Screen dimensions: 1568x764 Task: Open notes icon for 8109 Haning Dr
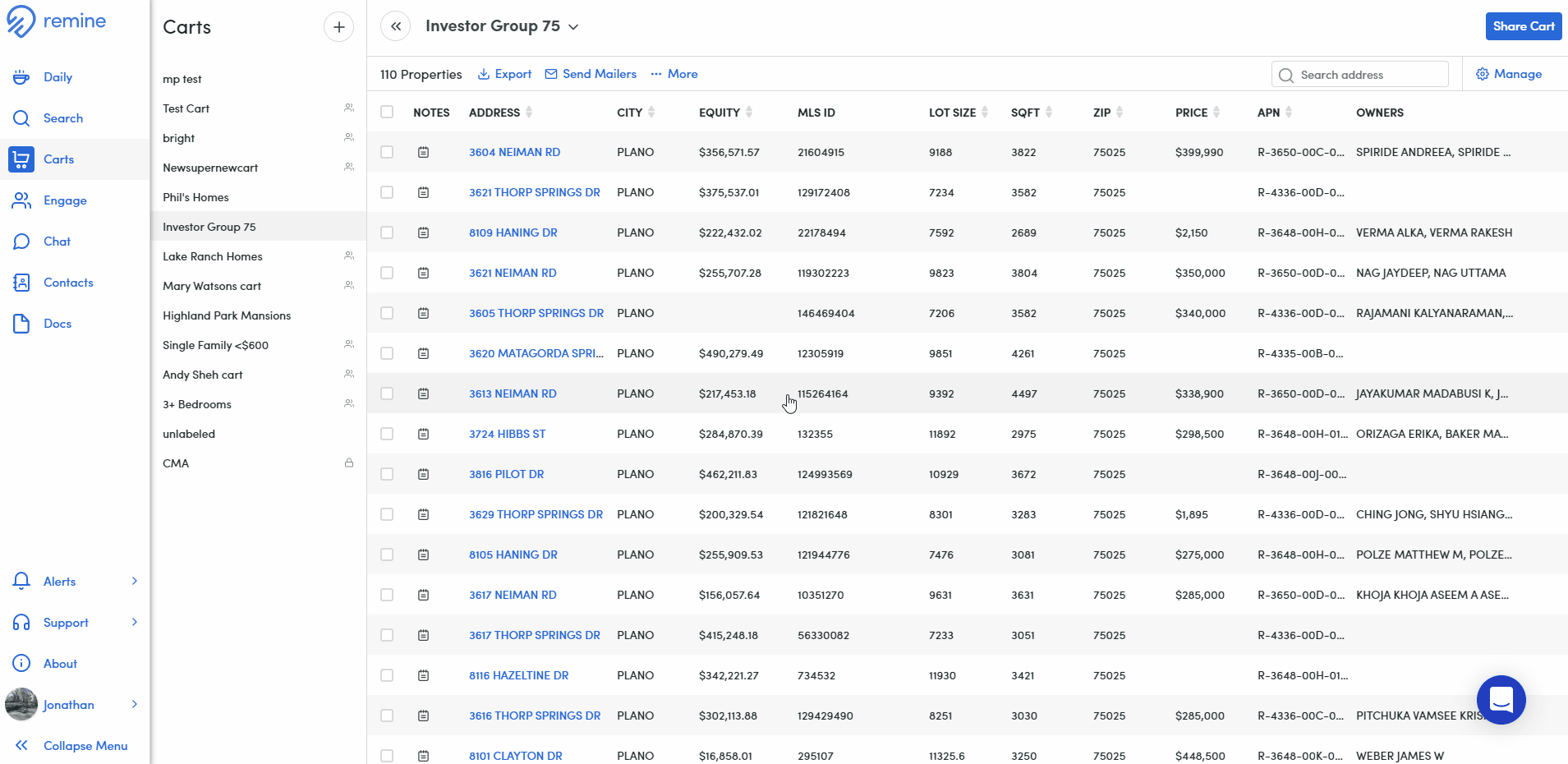(x=423, y=232)
